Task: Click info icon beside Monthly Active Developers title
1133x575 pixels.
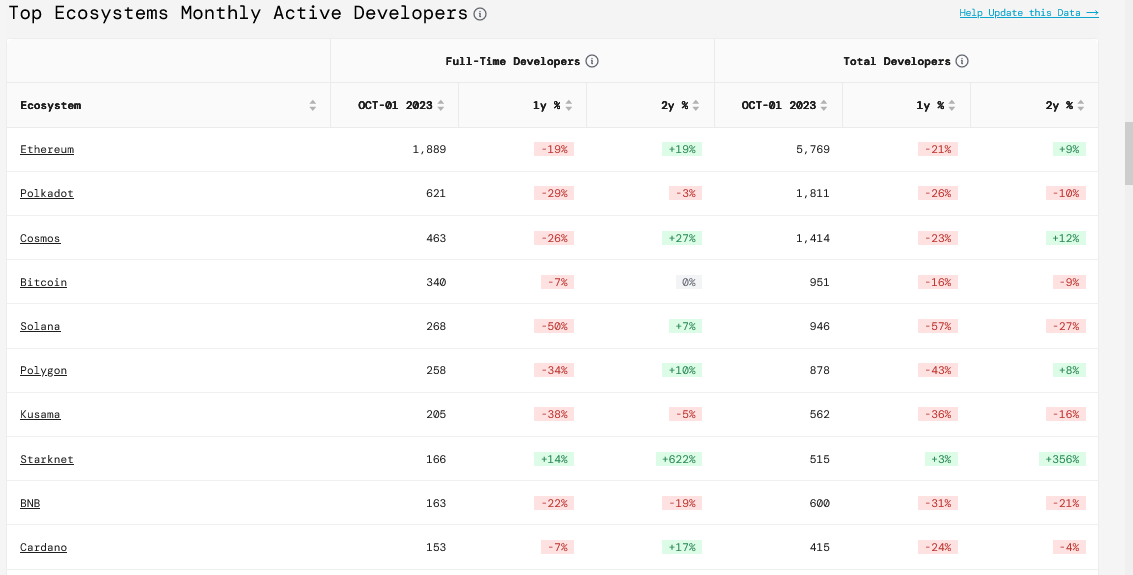Action: pyautogui.click(x=480, y=14)
